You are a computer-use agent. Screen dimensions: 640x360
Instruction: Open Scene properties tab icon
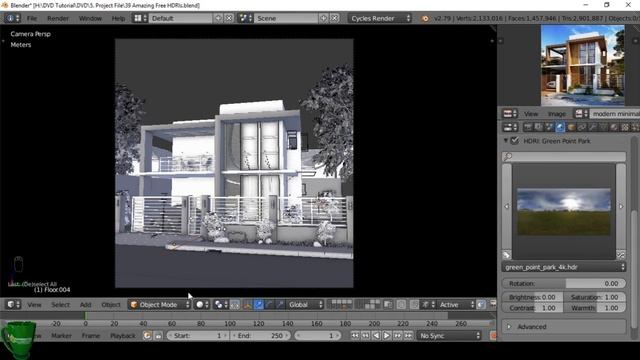[x=549, y=127]
